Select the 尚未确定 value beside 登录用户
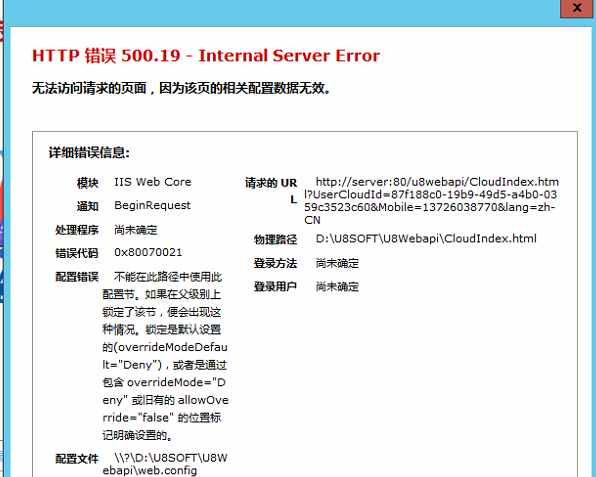Image resolution: width=596 pixels, height=477 pixels. point(337,286)
